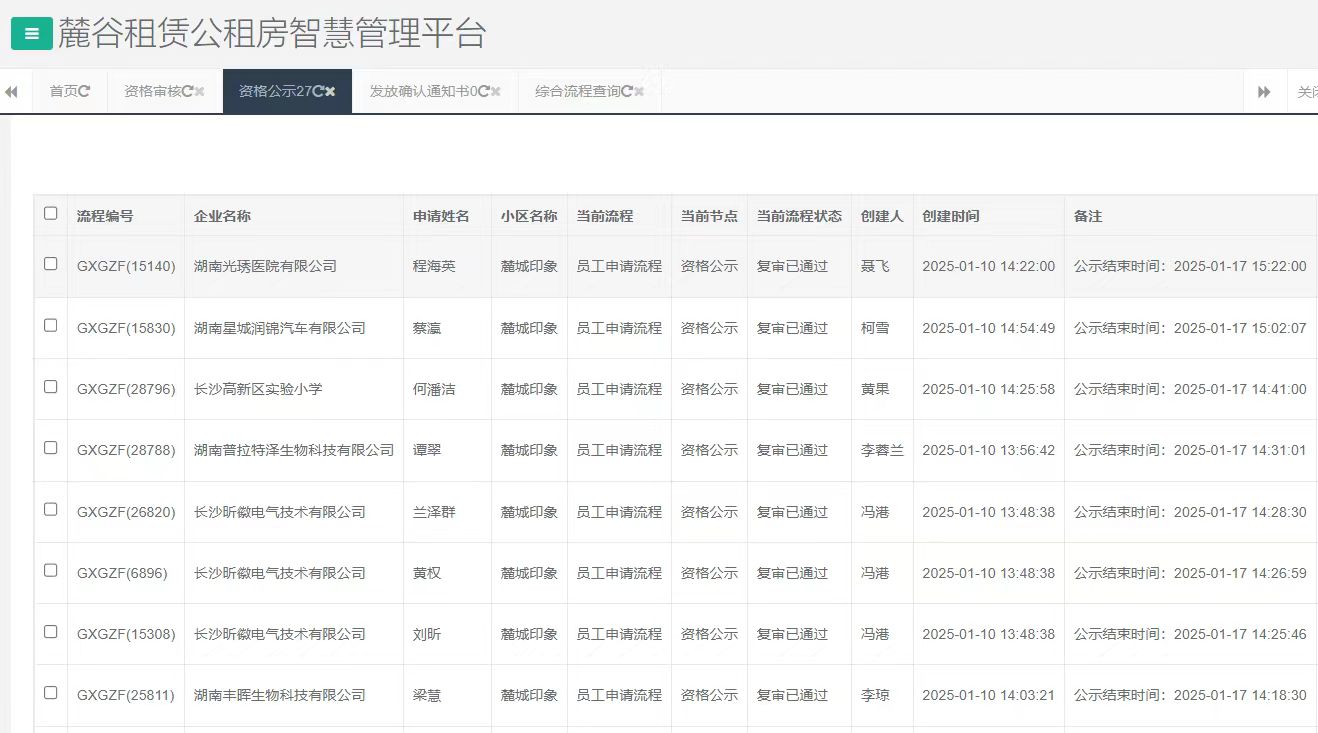1318x733 pixels.
Task: Open the 关闭 tab-operations dropdown
Action: [x=1305, y=90]
